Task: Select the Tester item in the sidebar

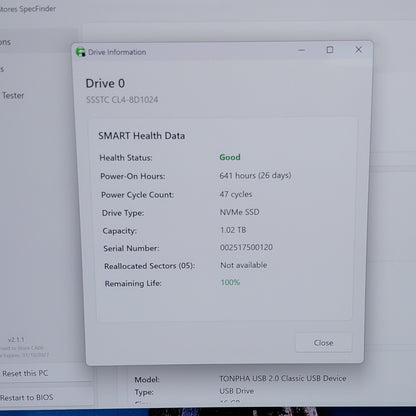Action: (13, 95)
